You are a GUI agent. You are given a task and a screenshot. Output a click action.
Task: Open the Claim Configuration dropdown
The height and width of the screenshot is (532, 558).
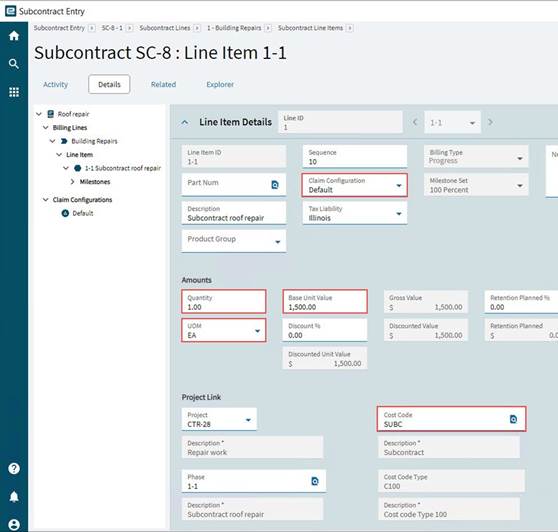tap(354, 185)
